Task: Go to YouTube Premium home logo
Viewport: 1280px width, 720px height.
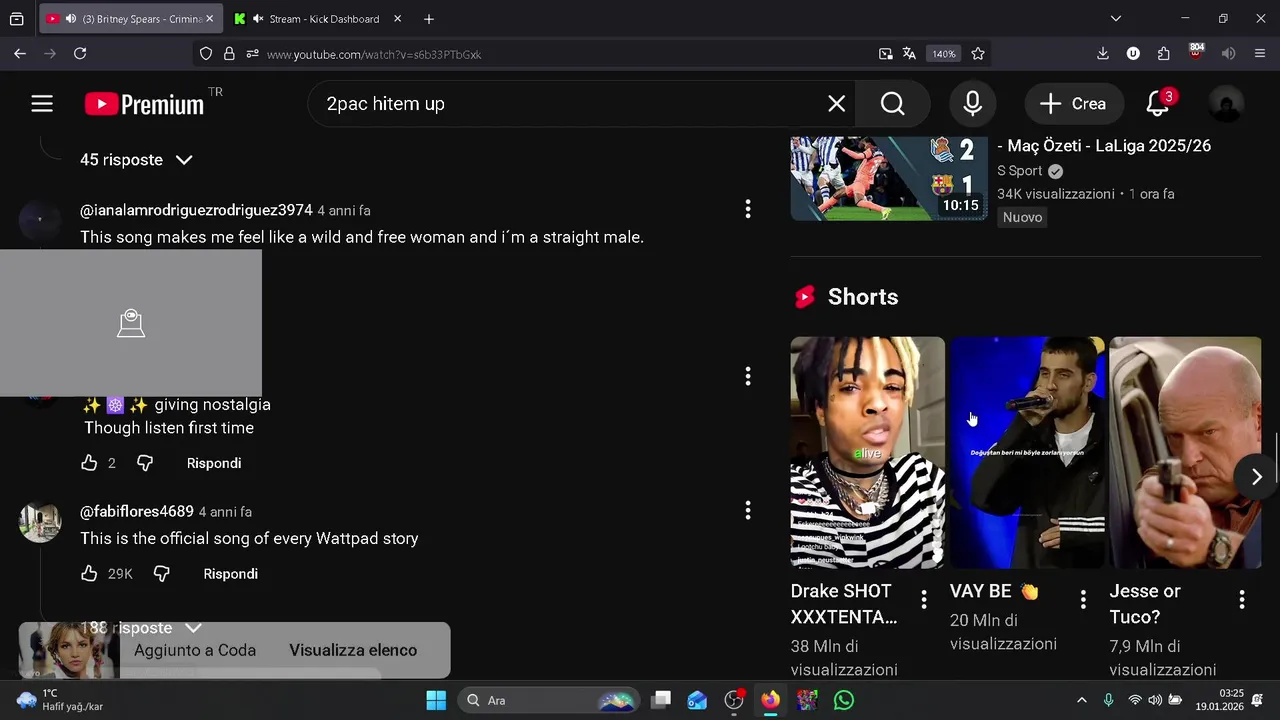Action: [144, 104]
